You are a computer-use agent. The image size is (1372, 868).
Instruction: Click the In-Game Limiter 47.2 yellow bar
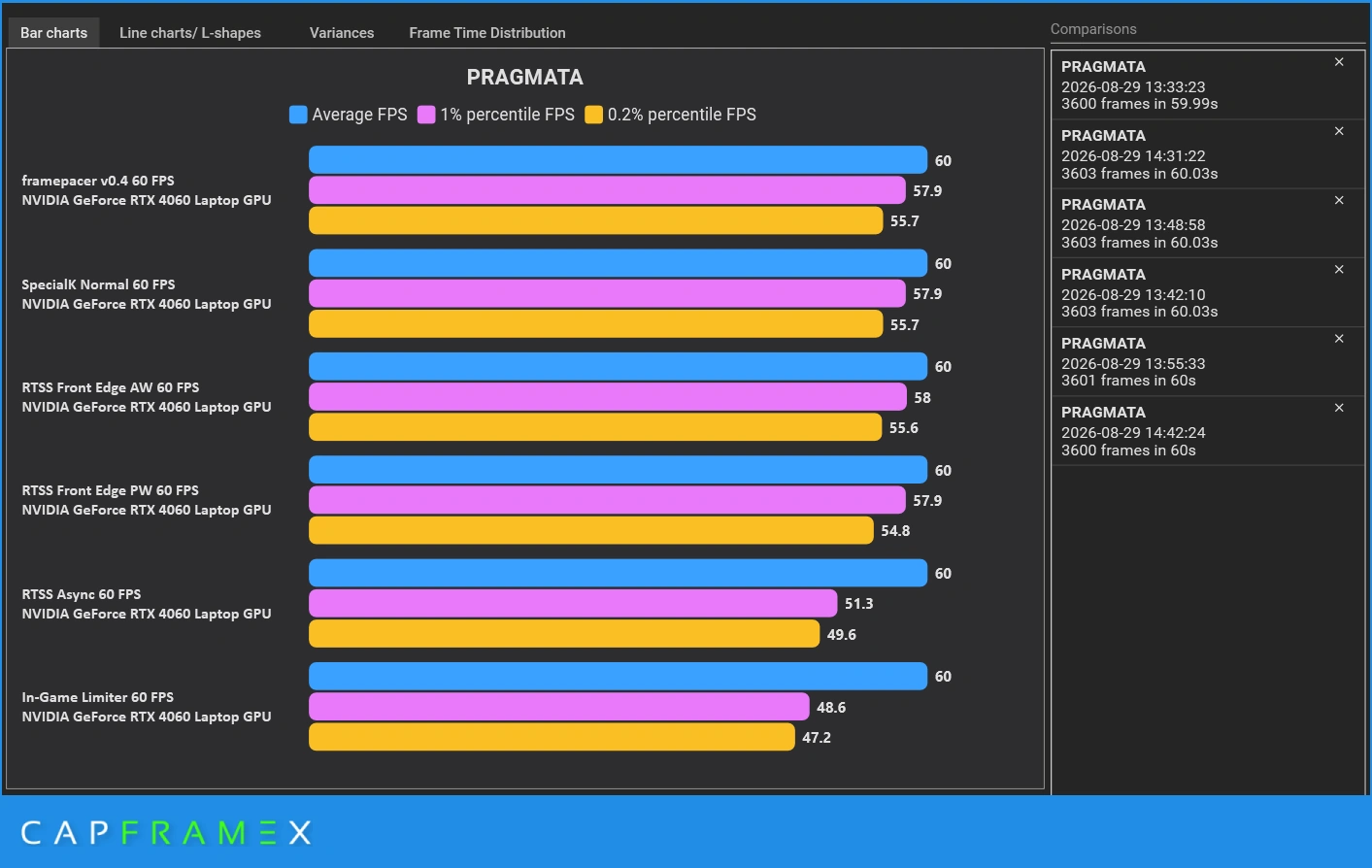pos(552,737)
